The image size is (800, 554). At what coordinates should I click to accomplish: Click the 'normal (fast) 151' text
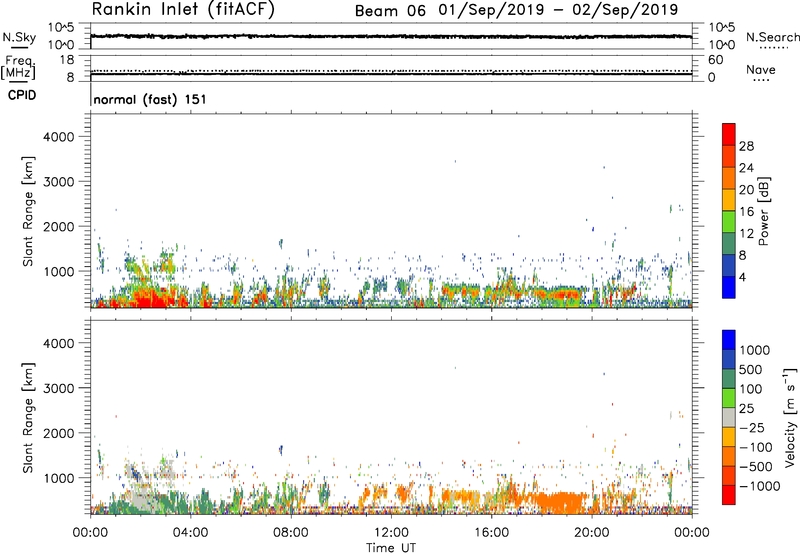tap(150, 99)
